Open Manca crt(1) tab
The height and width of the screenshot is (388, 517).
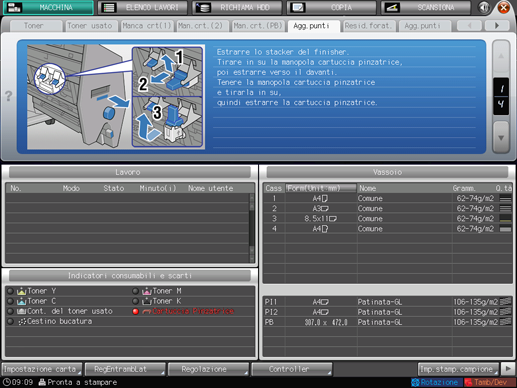coord(147,26)
